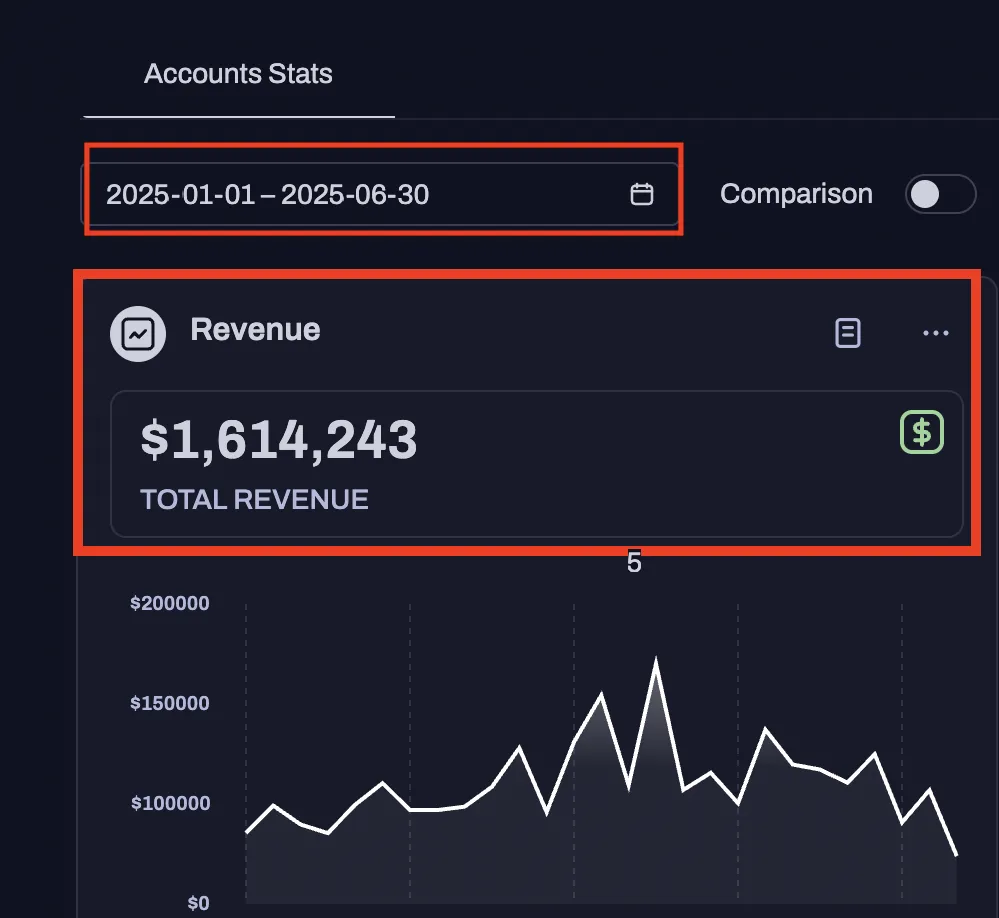Click the first data point of the revenue line
999x918 pixels.
[x=246, y=832]
